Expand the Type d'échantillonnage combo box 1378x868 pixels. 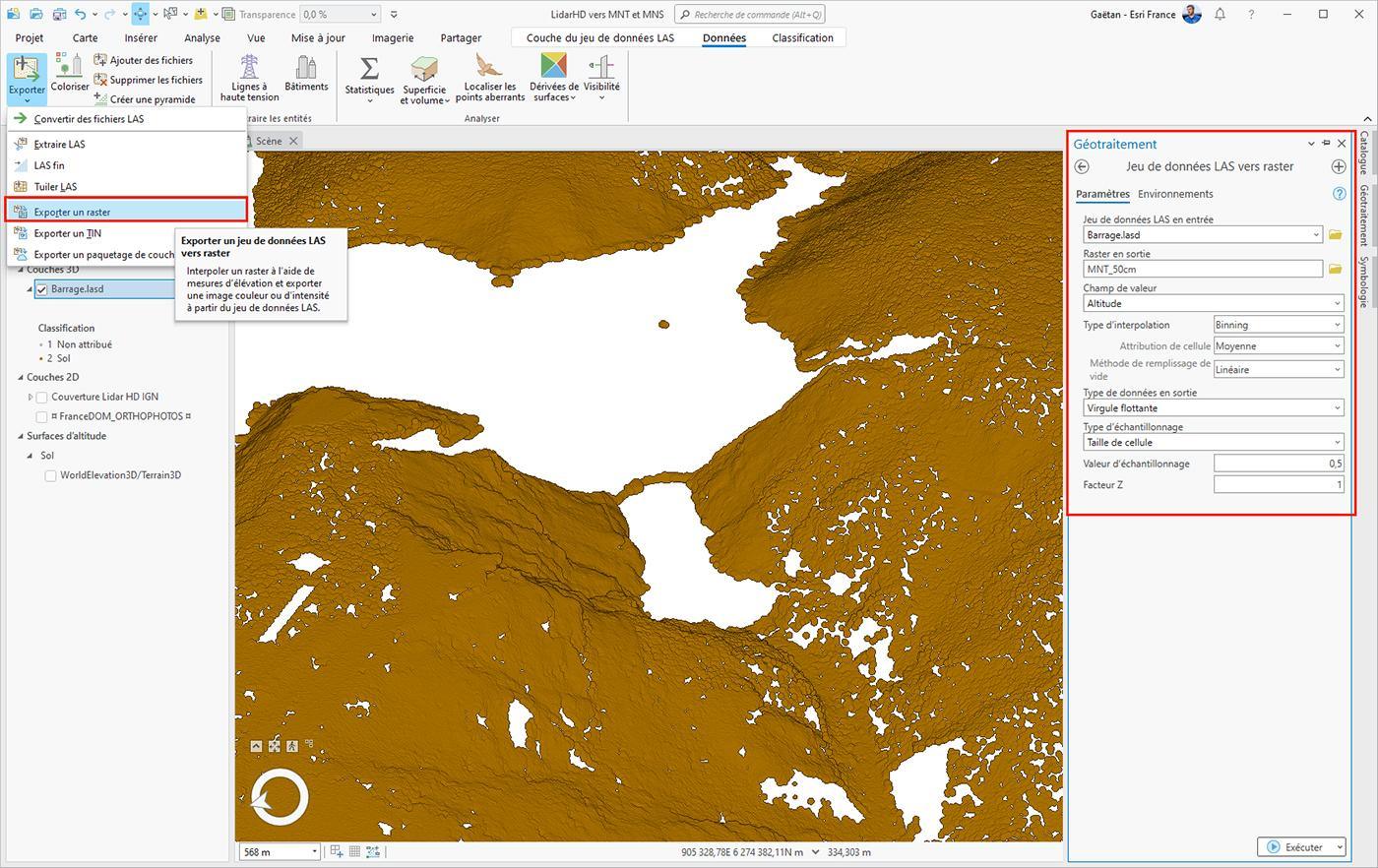[x=1214, y=442]
